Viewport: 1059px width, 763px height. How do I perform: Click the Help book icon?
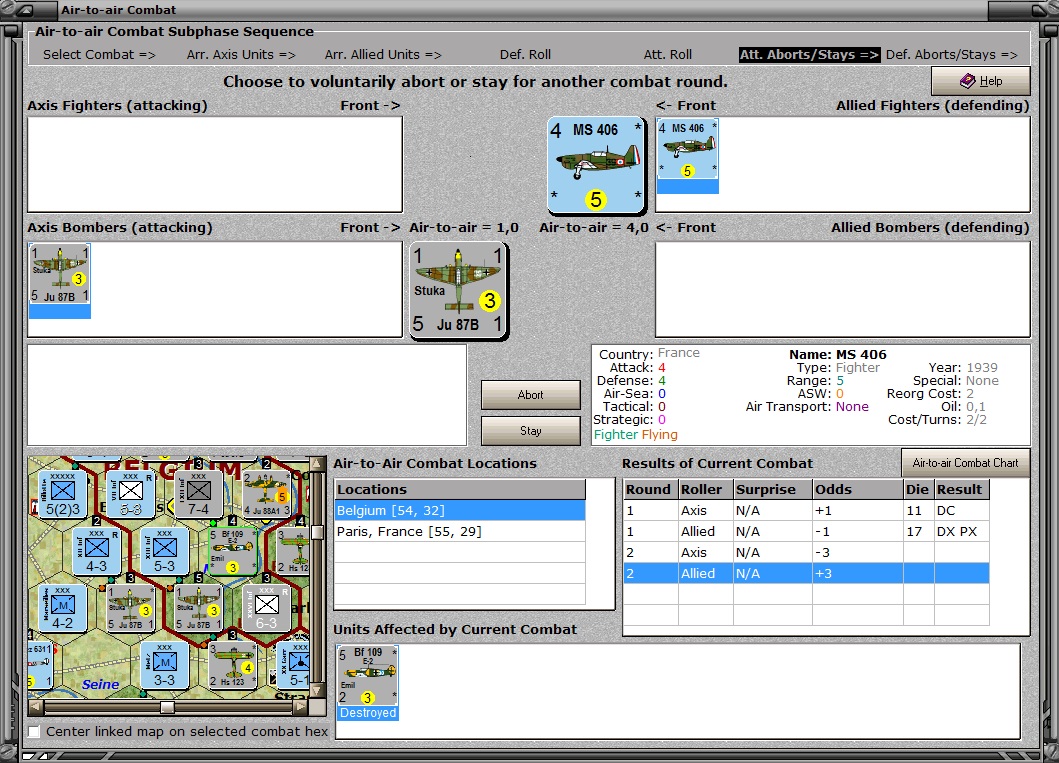pos(968,81)
